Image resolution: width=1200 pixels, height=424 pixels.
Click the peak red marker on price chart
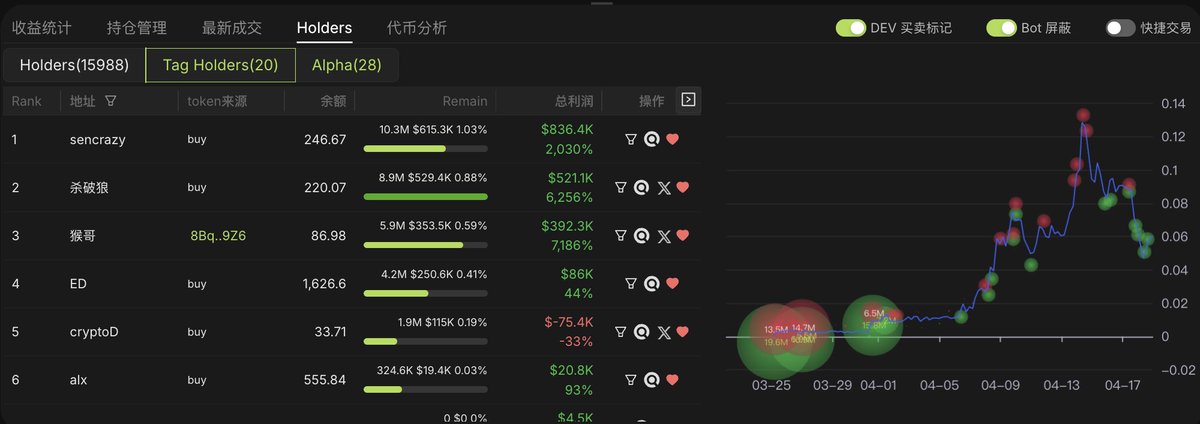pyautogui.click(x=1083, y=117)
